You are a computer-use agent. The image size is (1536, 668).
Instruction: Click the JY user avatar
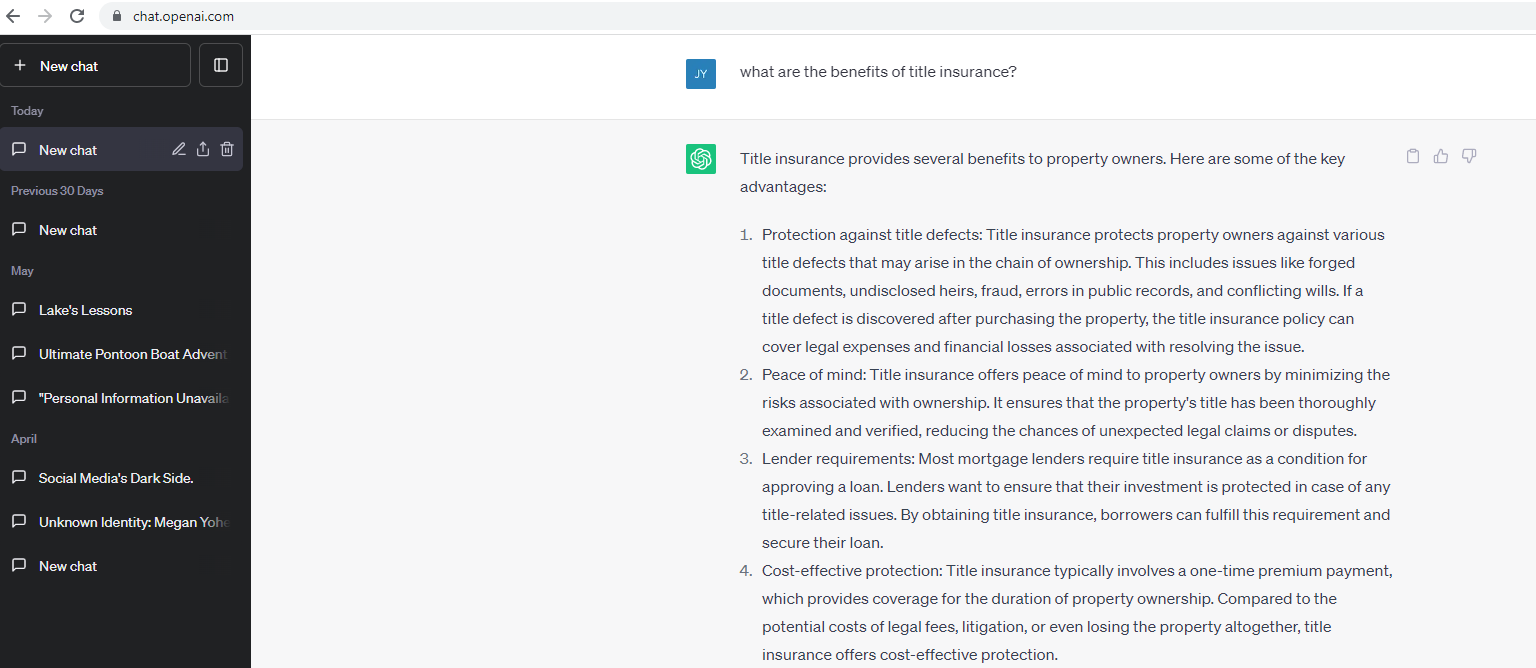coord(701,74)
